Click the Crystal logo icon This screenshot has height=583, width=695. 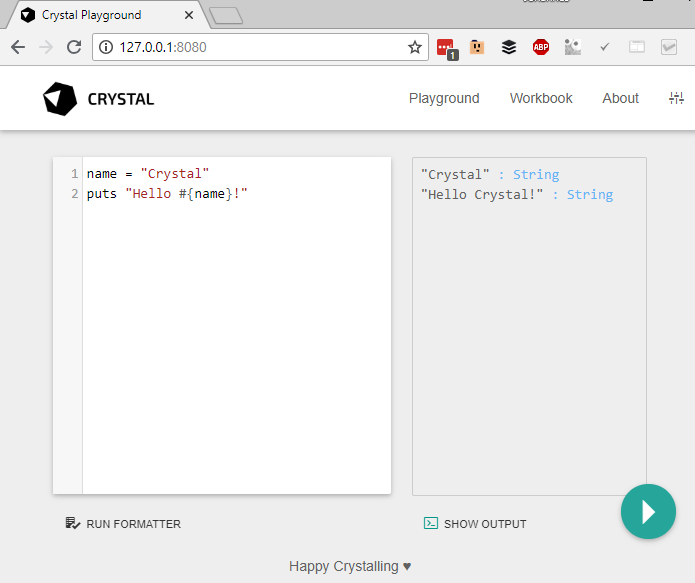(60, 99)
